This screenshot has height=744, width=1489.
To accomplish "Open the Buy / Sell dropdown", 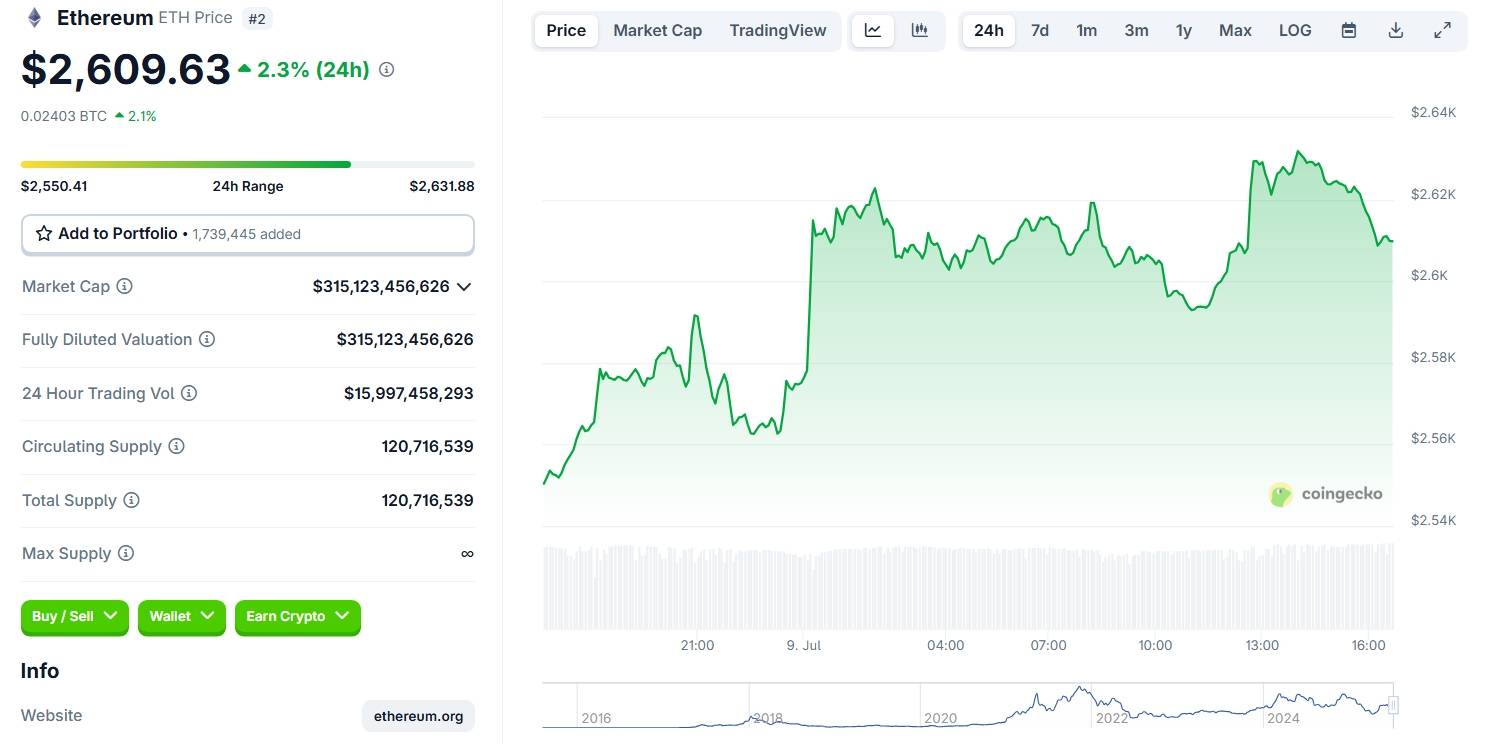I will point(75,617).
